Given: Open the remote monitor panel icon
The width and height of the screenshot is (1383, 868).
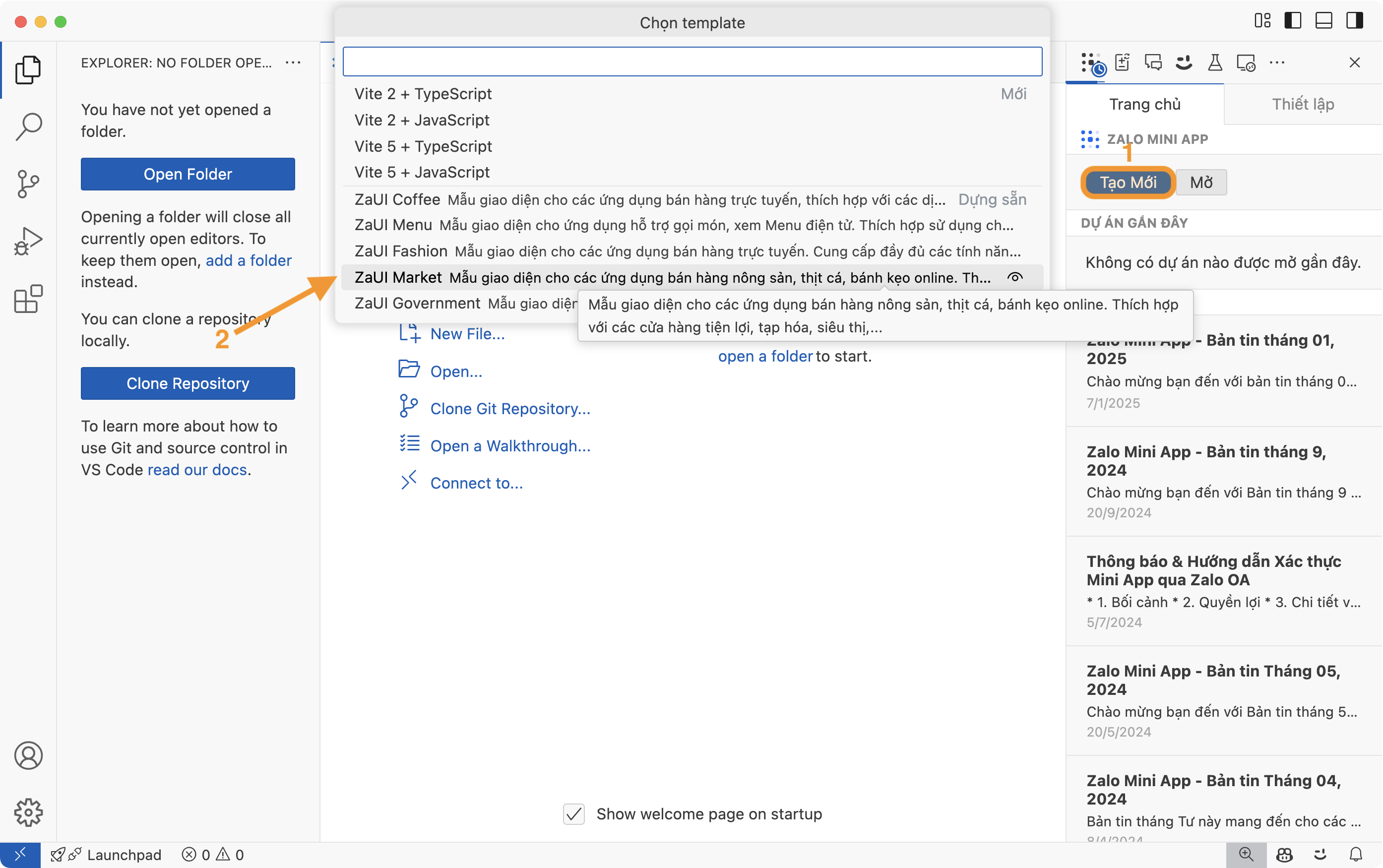Looking at the screenshot, I should tap(1247, 62).
